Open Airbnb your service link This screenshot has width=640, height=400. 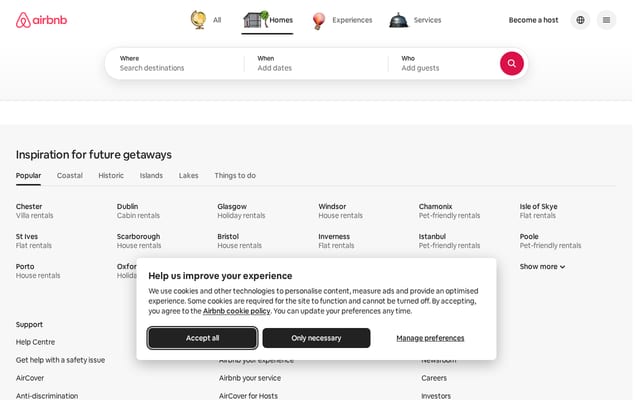point(250,378)
